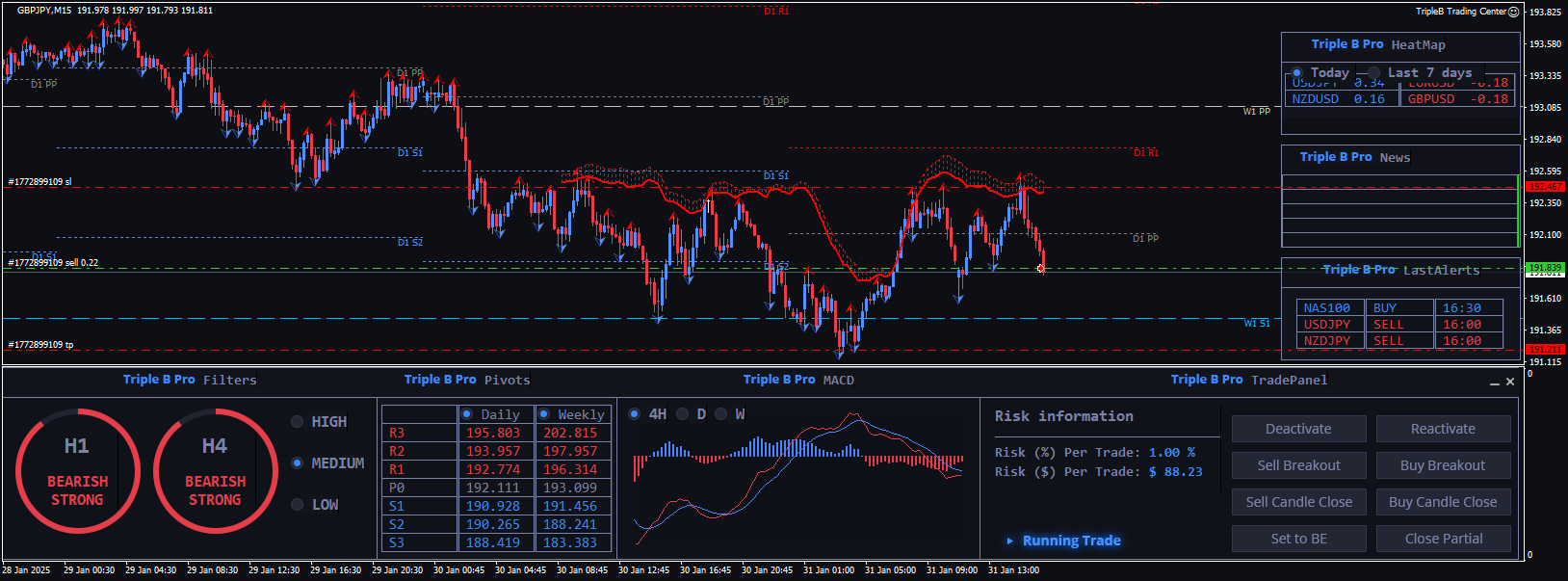Click the Deactivate button
Viewport: 1568px width, 581px height.
[1298, 429]
